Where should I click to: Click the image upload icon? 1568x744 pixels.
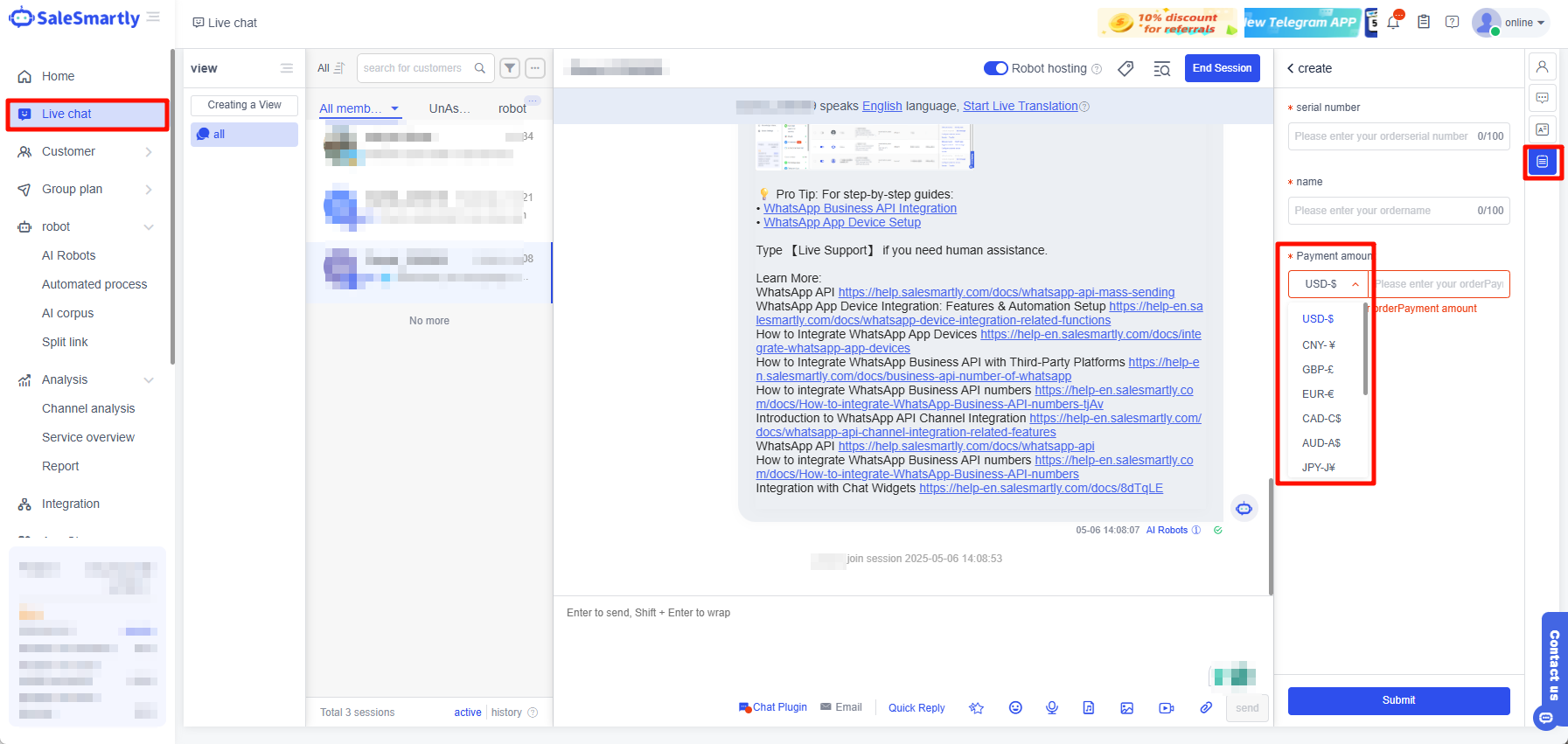click(1126, 707)
